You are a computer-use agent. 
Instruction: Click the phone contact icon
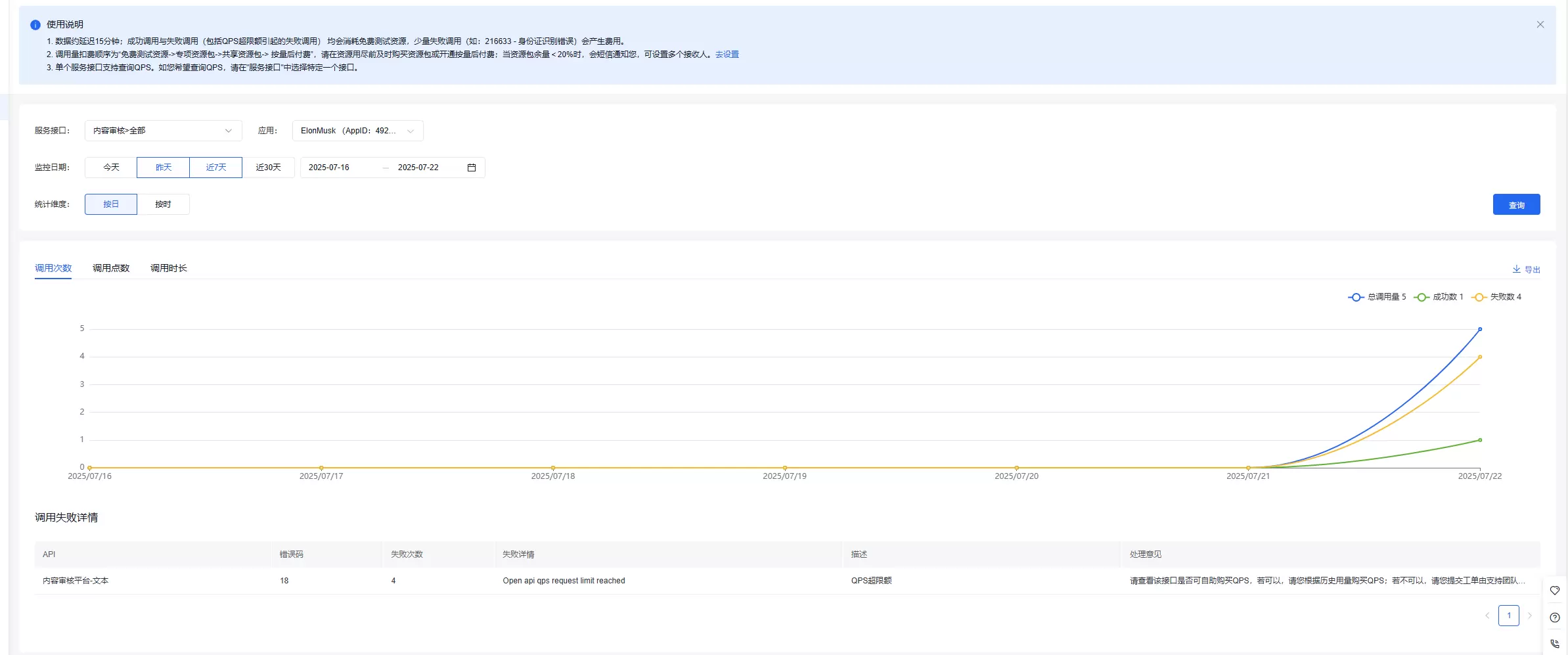pos(1554,644)
